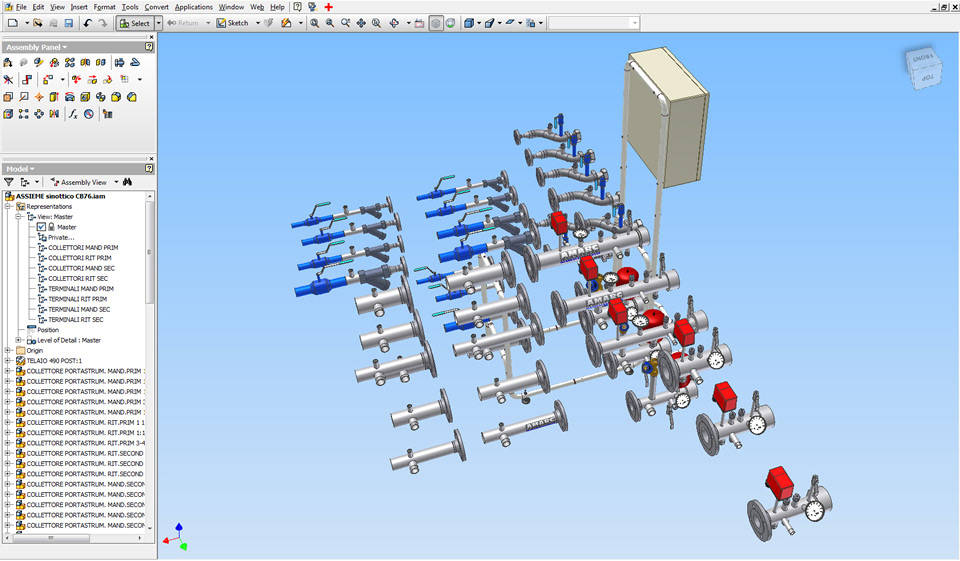
Task: Click the Undo arrow icon
Action: 87,23
